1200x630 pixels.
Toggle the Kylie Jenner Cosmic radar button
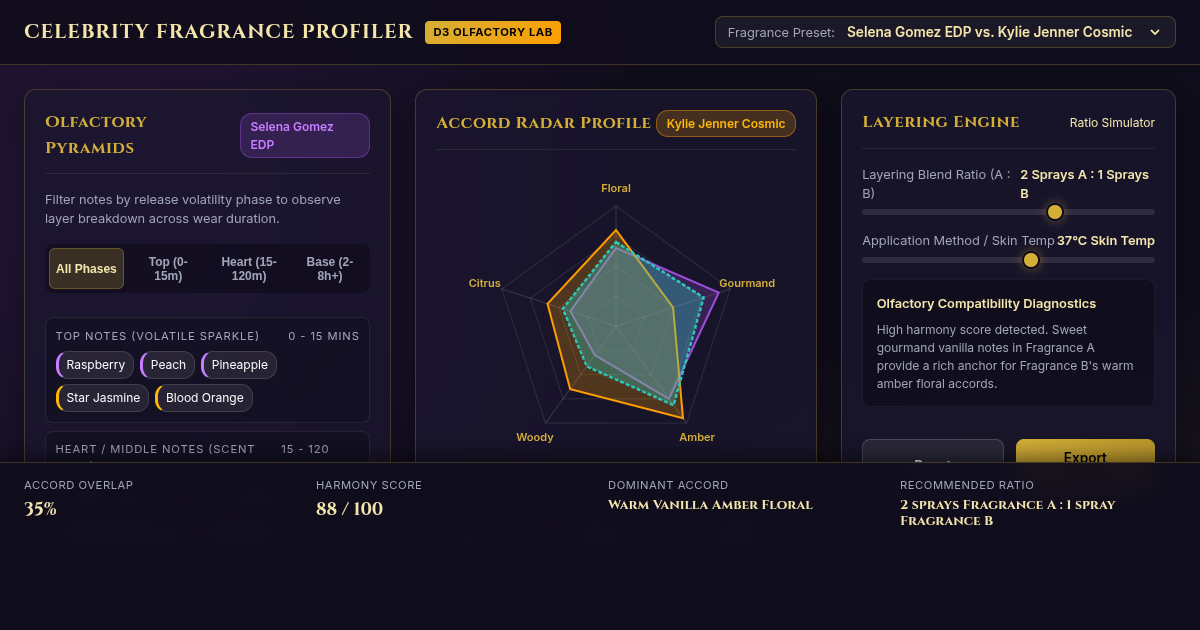click(x=726, y=124)
